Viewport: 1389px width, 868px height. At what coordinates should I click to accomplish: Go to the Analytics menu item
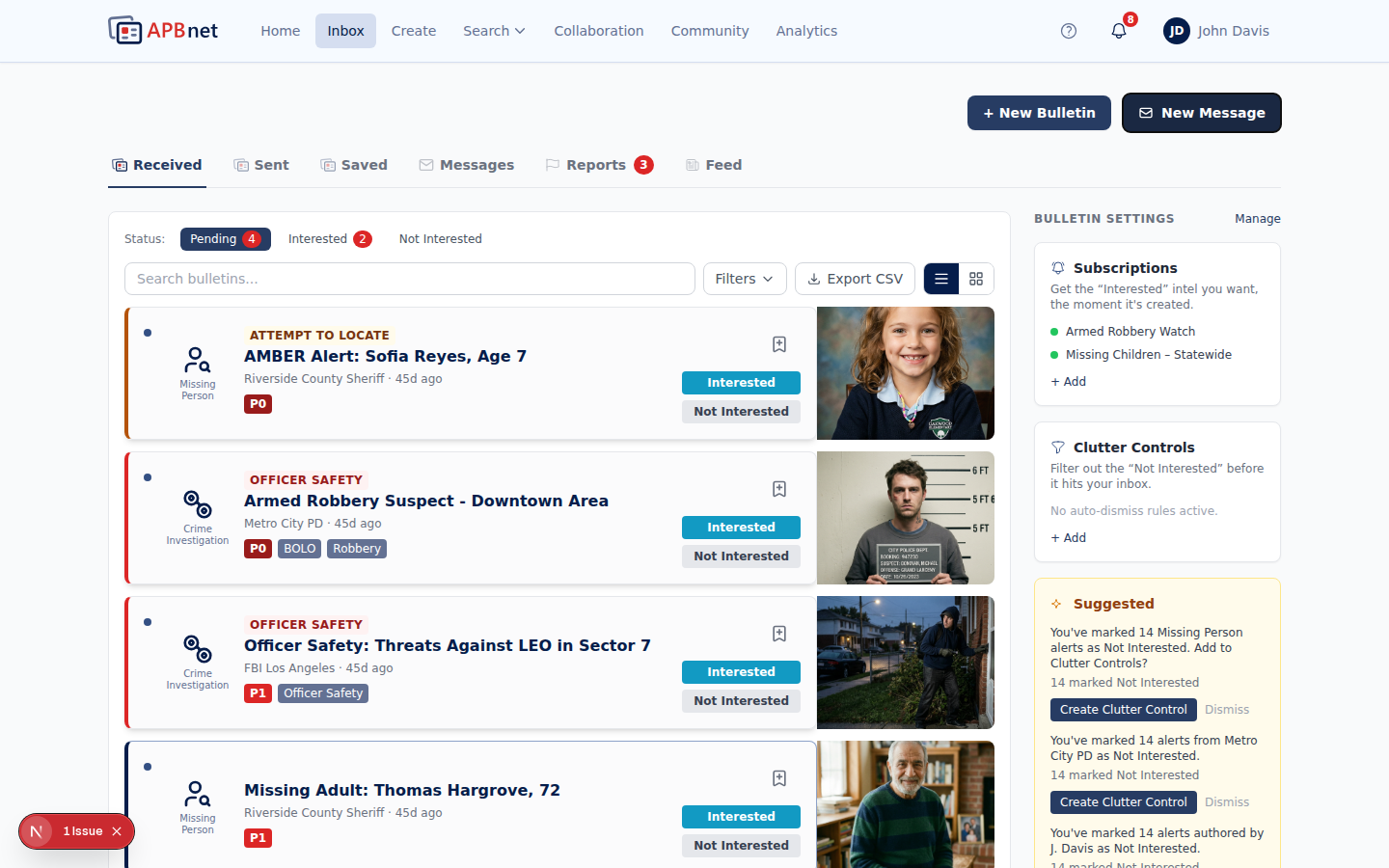(806, 31)
